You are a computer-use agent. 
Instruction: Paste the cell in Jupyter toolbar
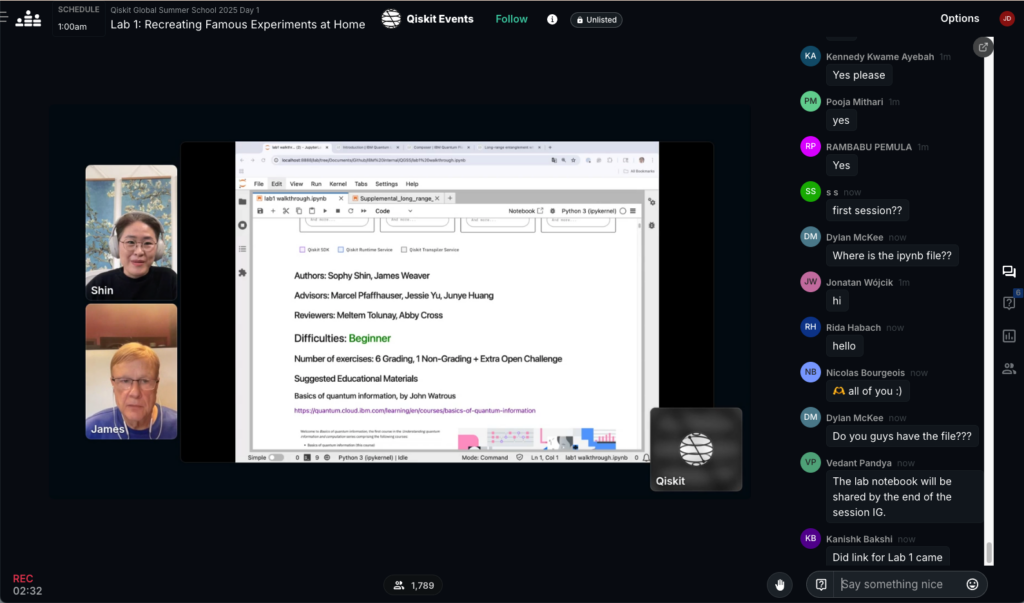coord(312,211)
